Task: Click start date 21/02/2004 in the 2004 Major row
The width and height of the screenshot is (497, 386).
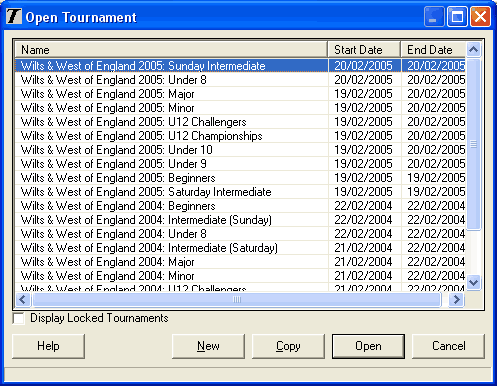Action: click(x=363, y=262)
